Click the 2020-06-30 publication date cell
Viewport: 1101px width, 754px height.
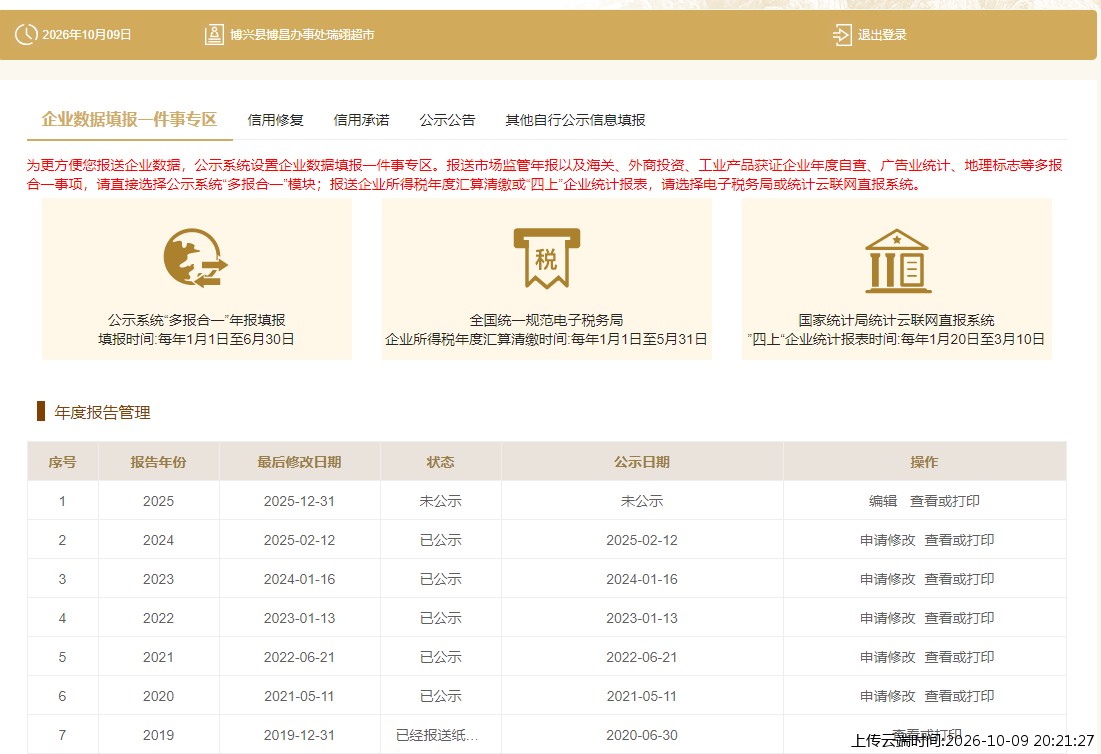(642, 735)
